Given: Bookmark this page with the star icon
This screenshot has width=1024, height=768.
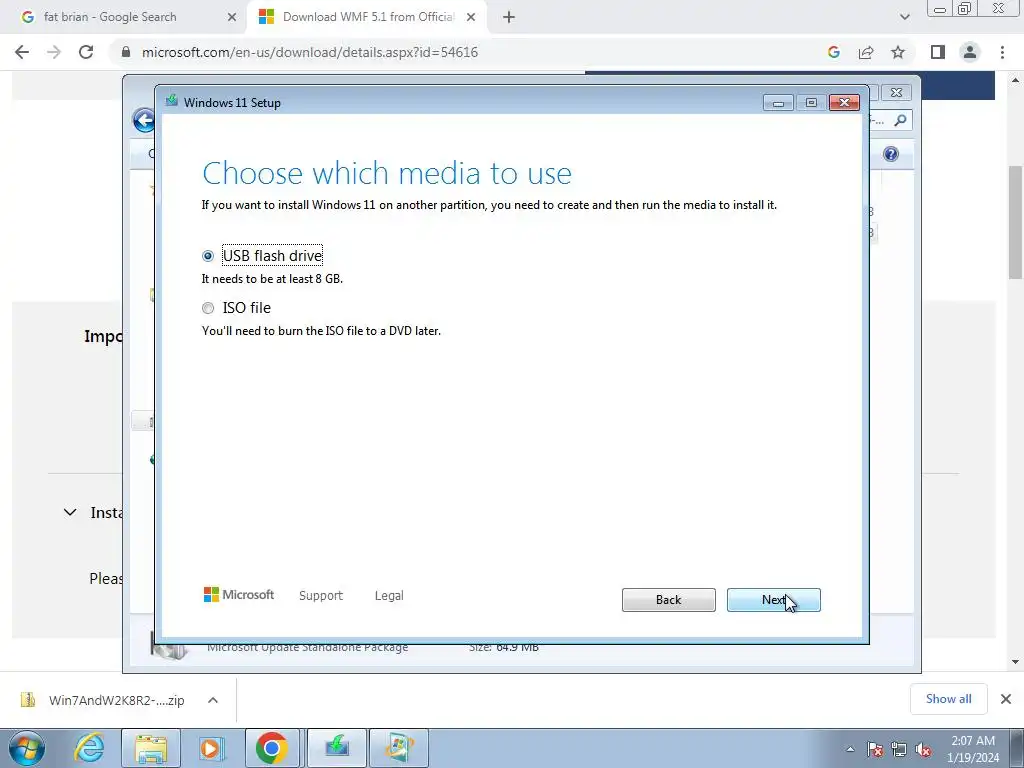Looking at the screenshot, I should pyautogui.click(x=898, y=52).
